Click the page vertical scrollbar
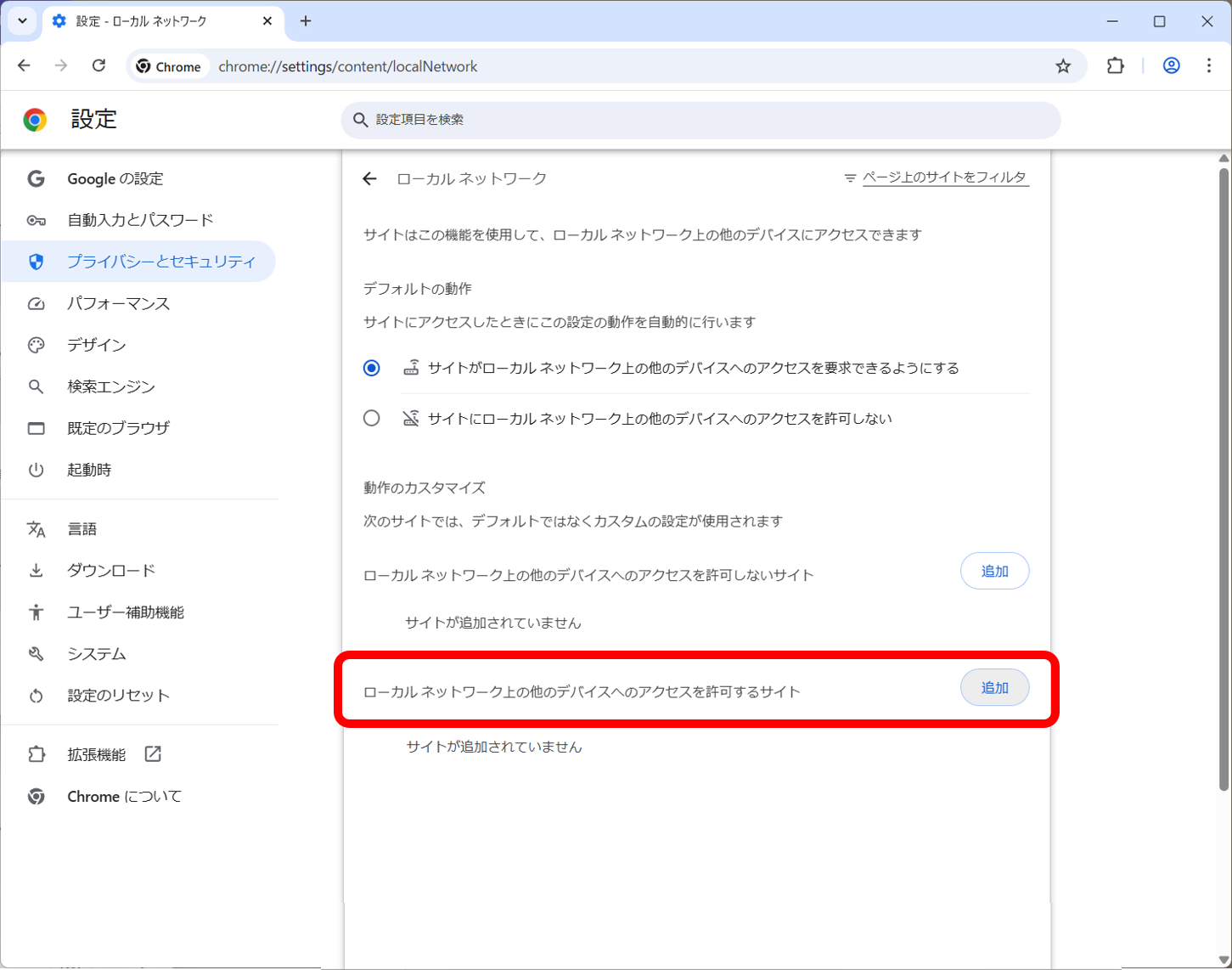1232x970 pixels. click(x=1224, y=480)
